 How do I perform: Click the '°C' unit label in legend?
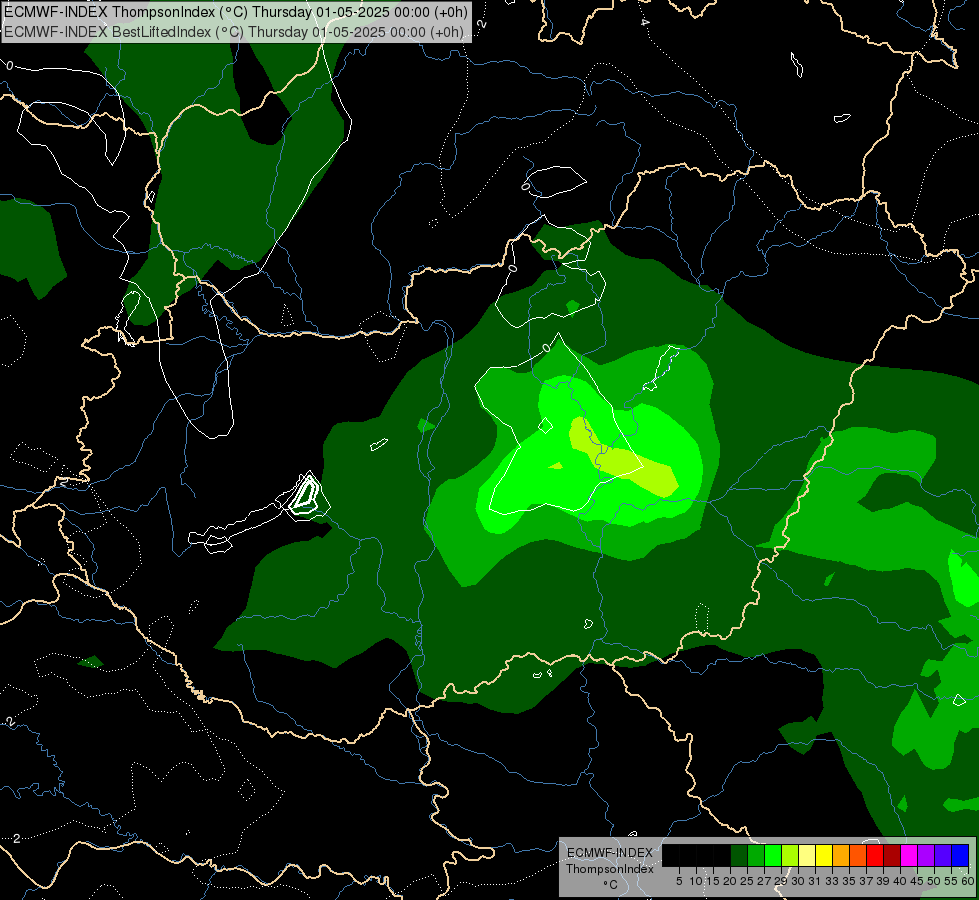coord(610,885)
